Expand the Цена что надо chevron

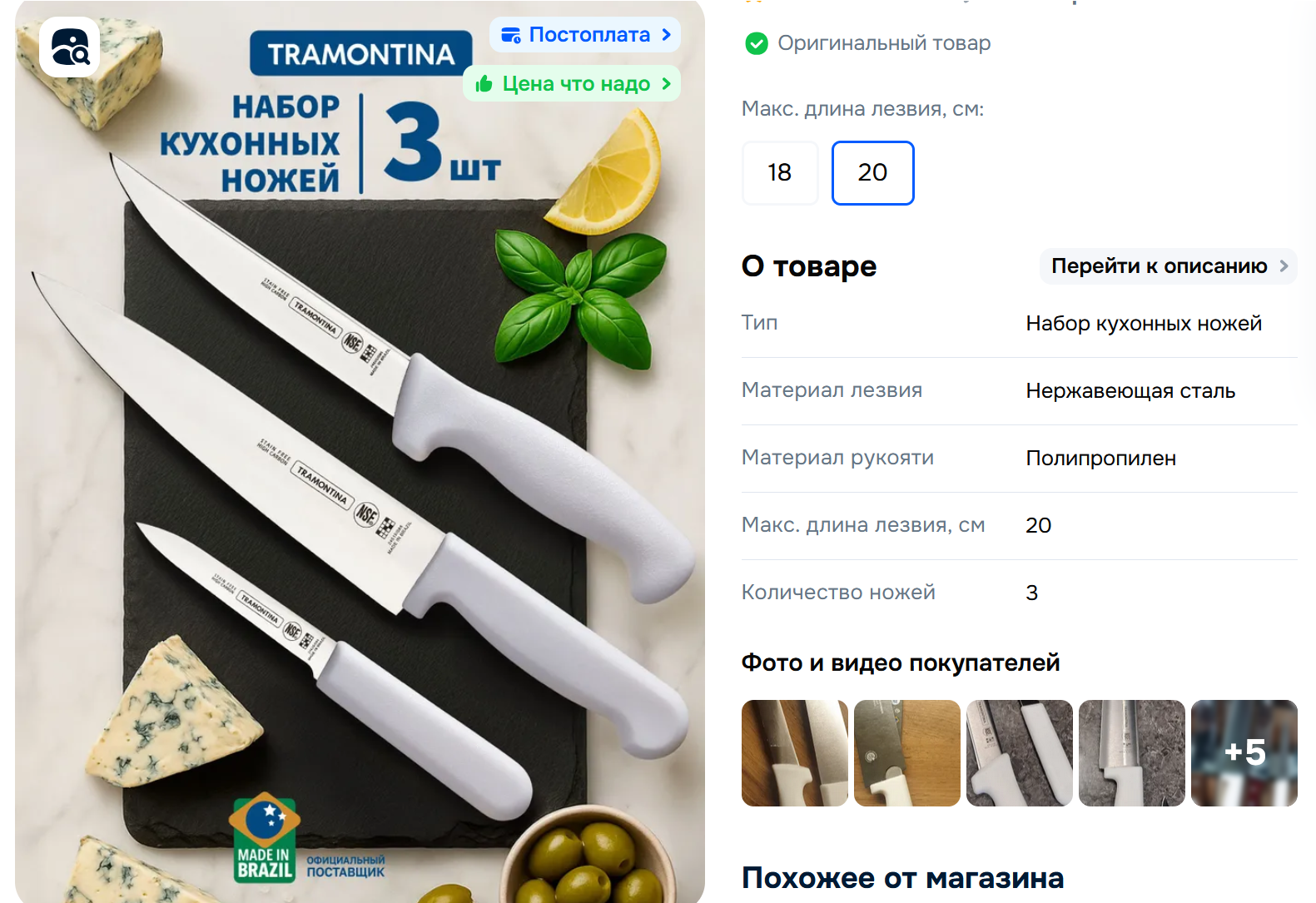666,84
